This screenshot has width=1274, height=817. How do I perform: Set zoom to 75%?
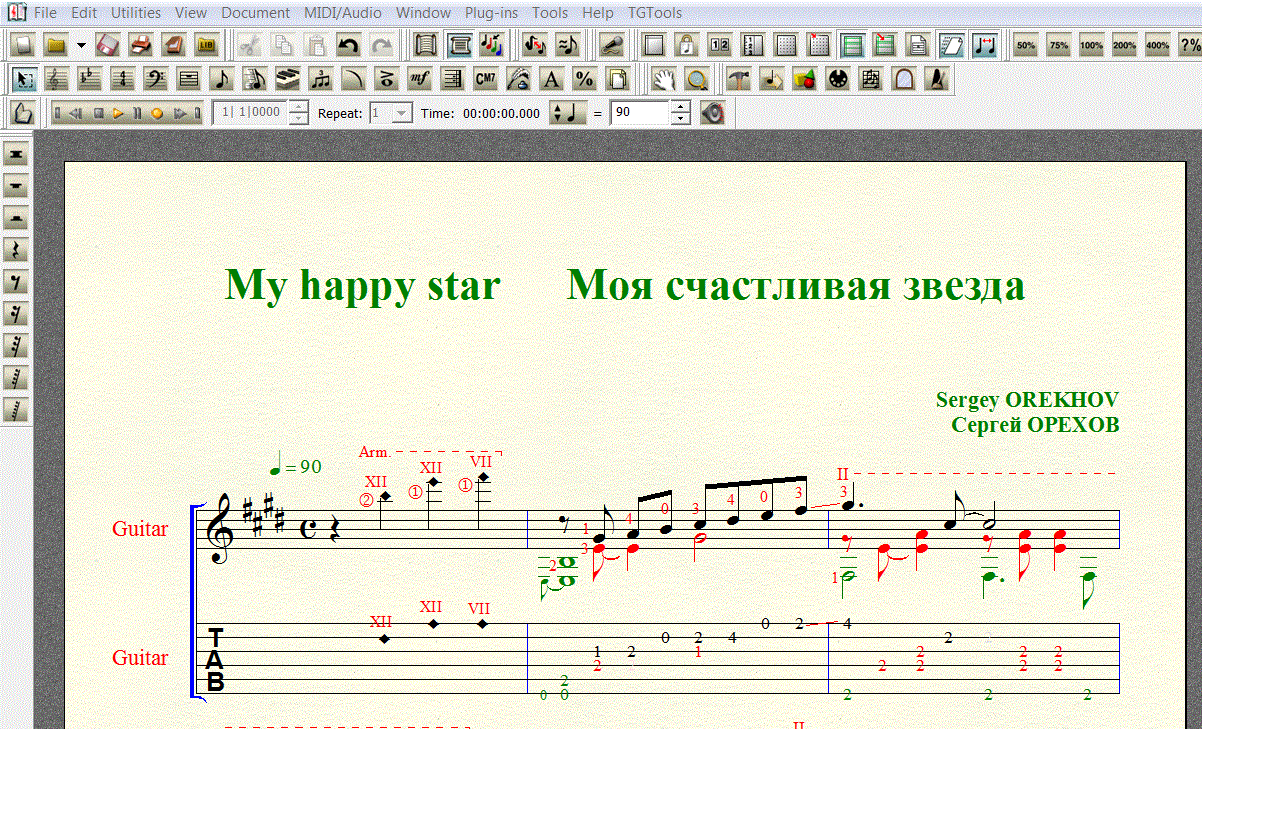(1059, 45)
